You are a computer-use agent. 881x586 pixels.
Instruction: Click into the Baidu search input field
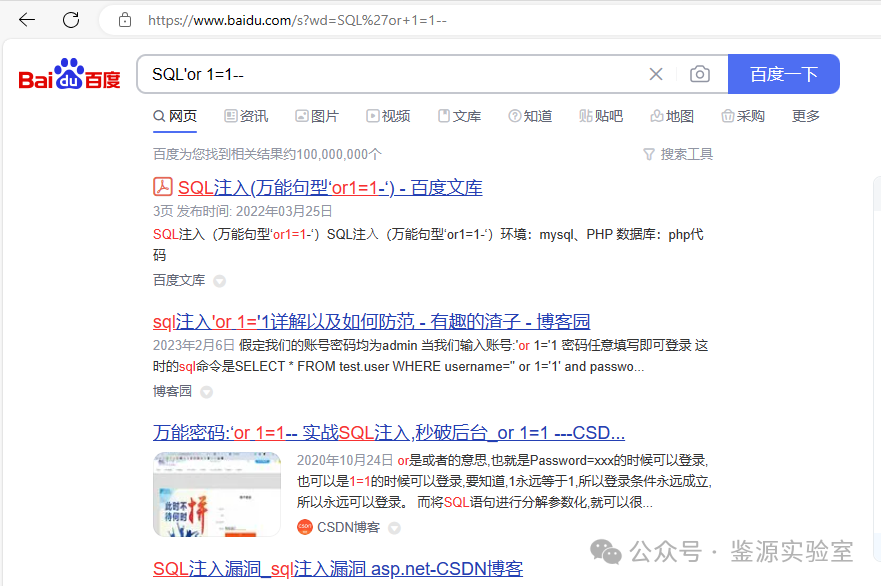click(x=390, y=74)
